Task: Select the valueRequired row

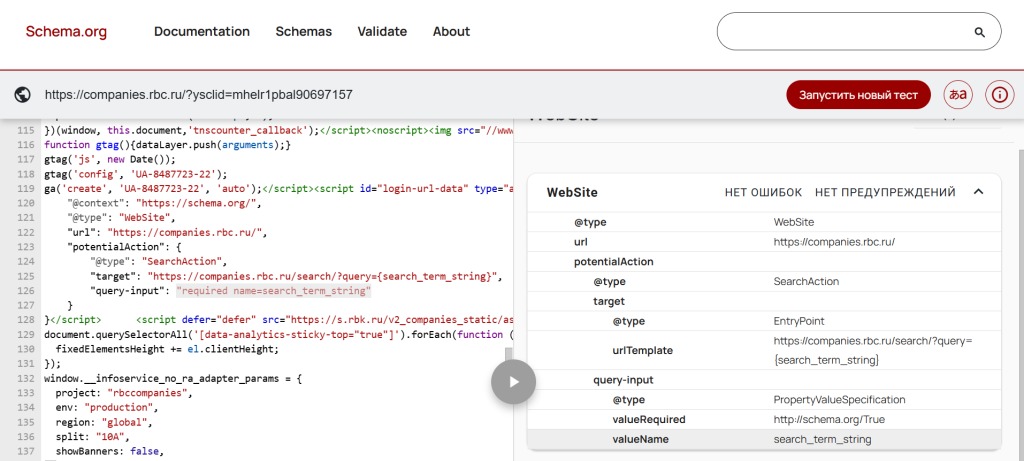Action: (x=764, y=419)
